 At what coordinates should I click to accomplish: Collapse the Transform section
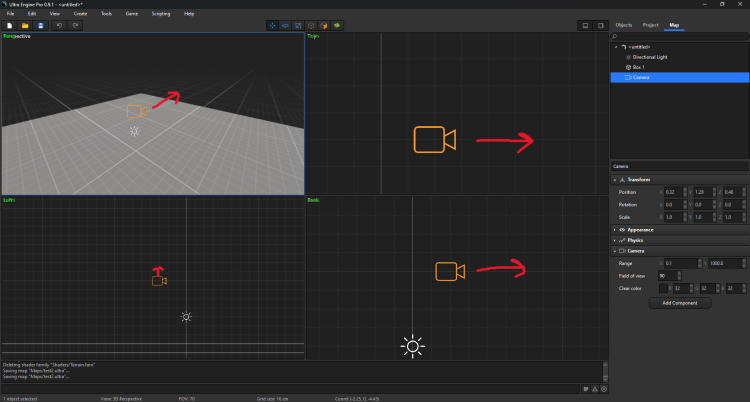[614, 179]
